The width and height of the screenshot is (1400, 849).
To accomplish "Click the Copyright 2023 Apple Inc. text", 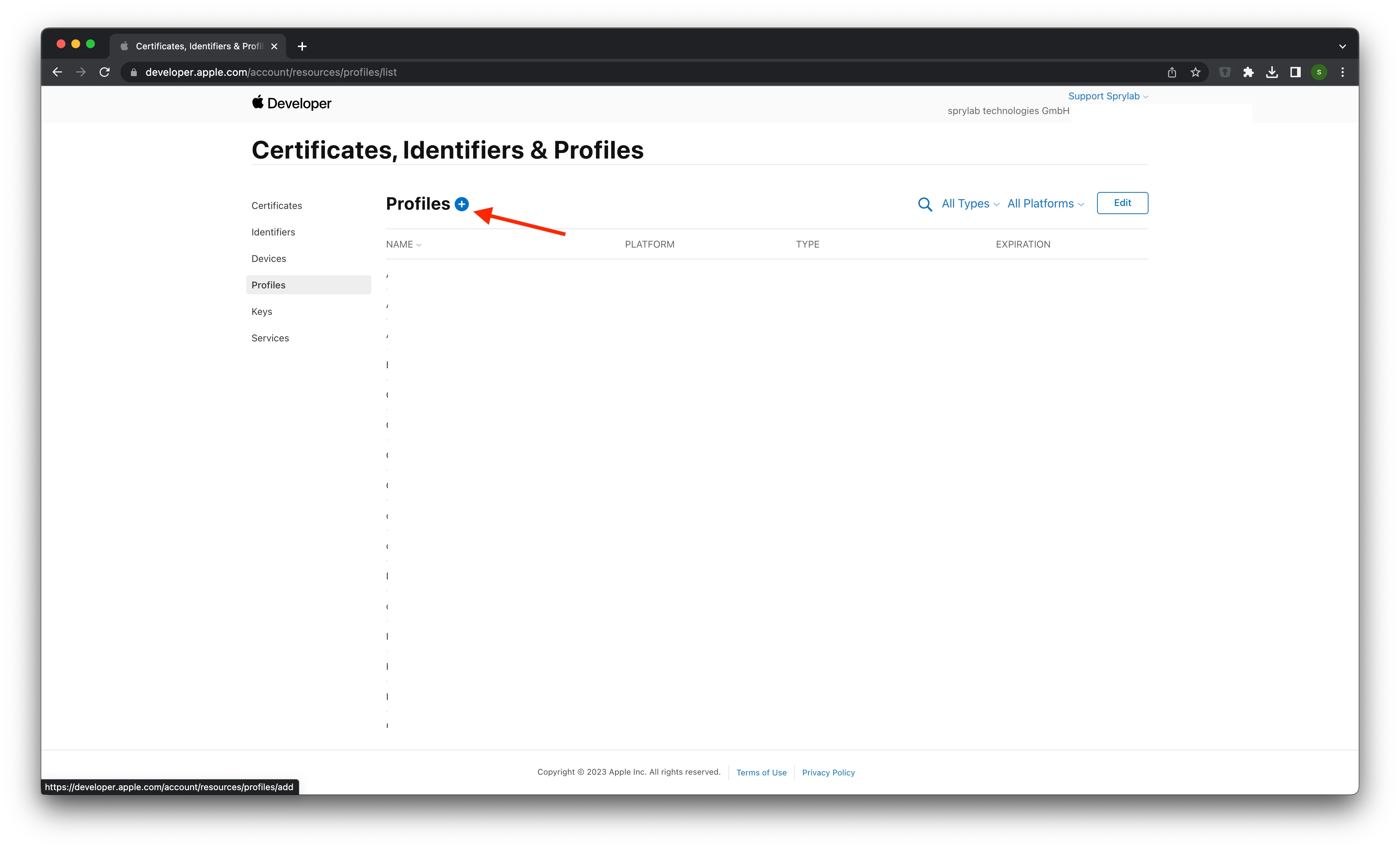I will pyautogui.click(x=629, y=772).
